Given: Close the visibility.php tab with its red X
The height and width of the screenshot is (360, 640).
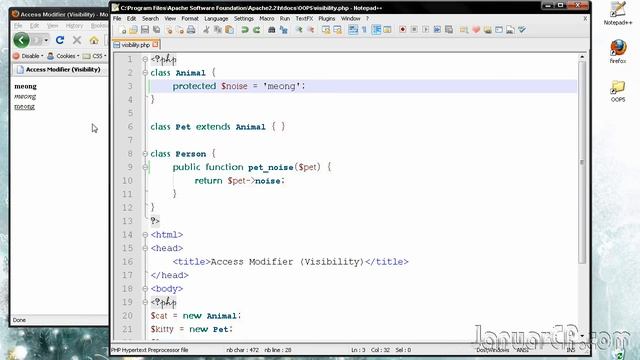Looking at the screenshot, I should click(155, 44).
